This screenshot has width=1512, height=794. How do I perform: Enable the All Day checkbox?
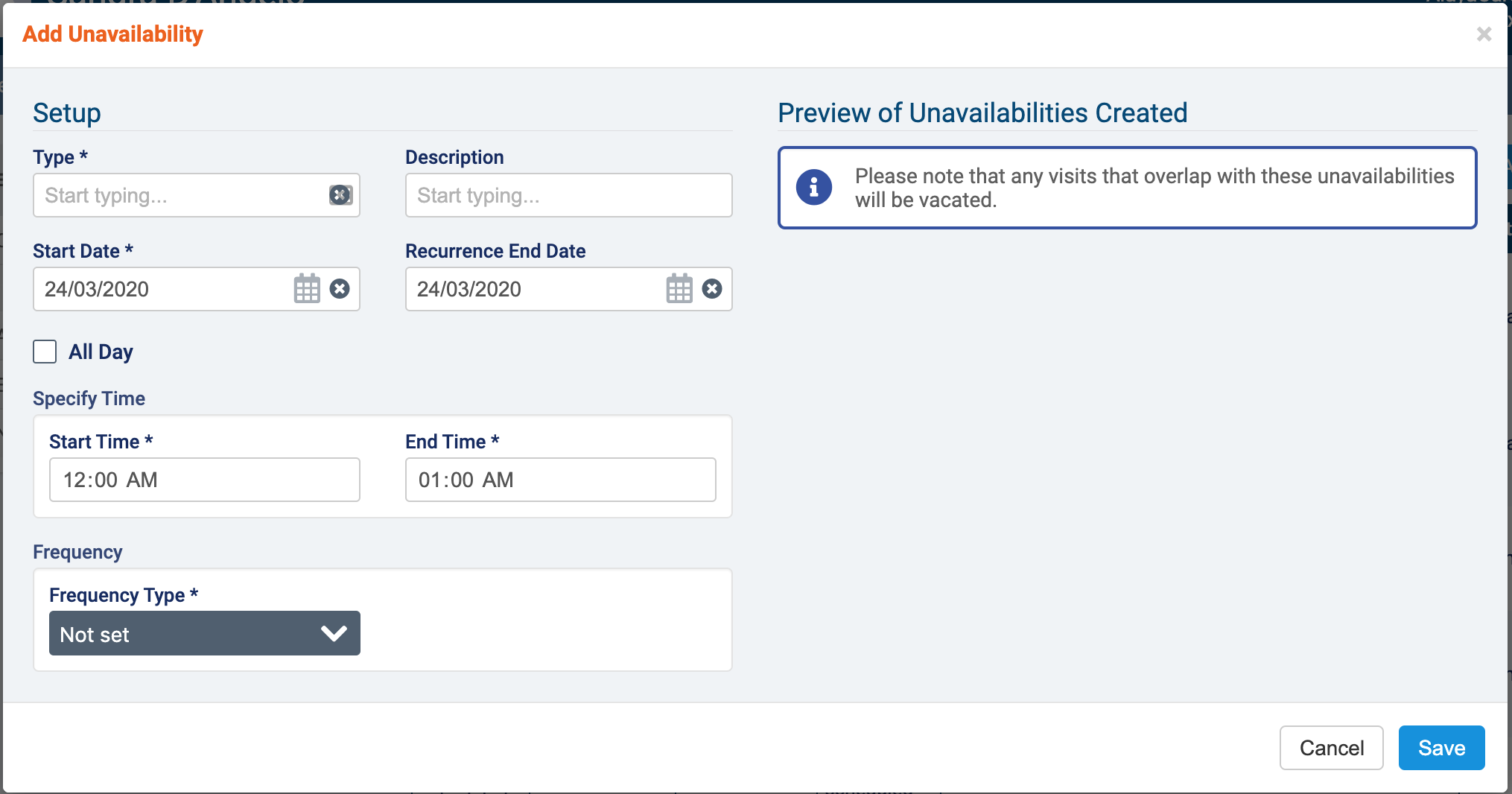click(x=45, y=352)
